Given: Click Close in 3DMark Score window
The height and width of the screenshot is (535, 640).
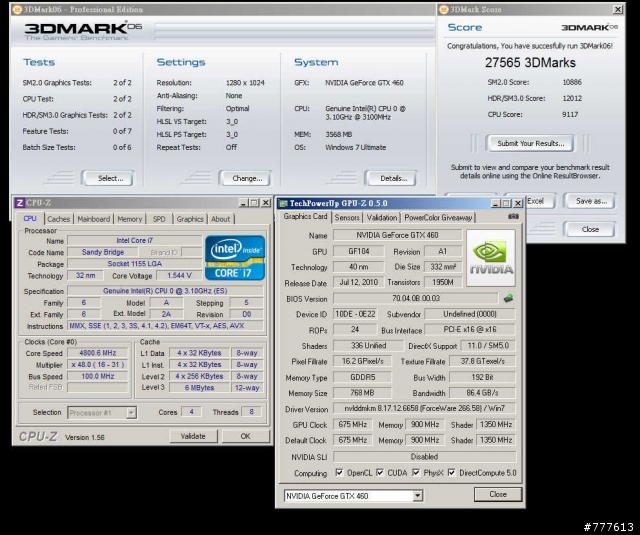Looking at the screenshot, I should 590,229.
